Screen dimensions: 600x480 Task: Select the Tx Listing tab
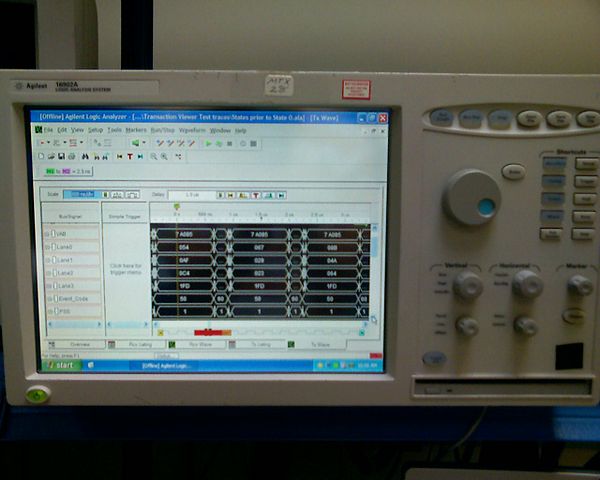[x=260, y=343]
